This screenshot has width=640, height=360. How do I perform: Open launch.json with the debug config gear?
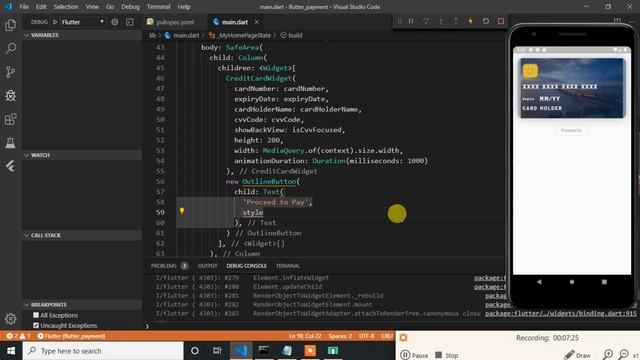click(x=115, y=22)
